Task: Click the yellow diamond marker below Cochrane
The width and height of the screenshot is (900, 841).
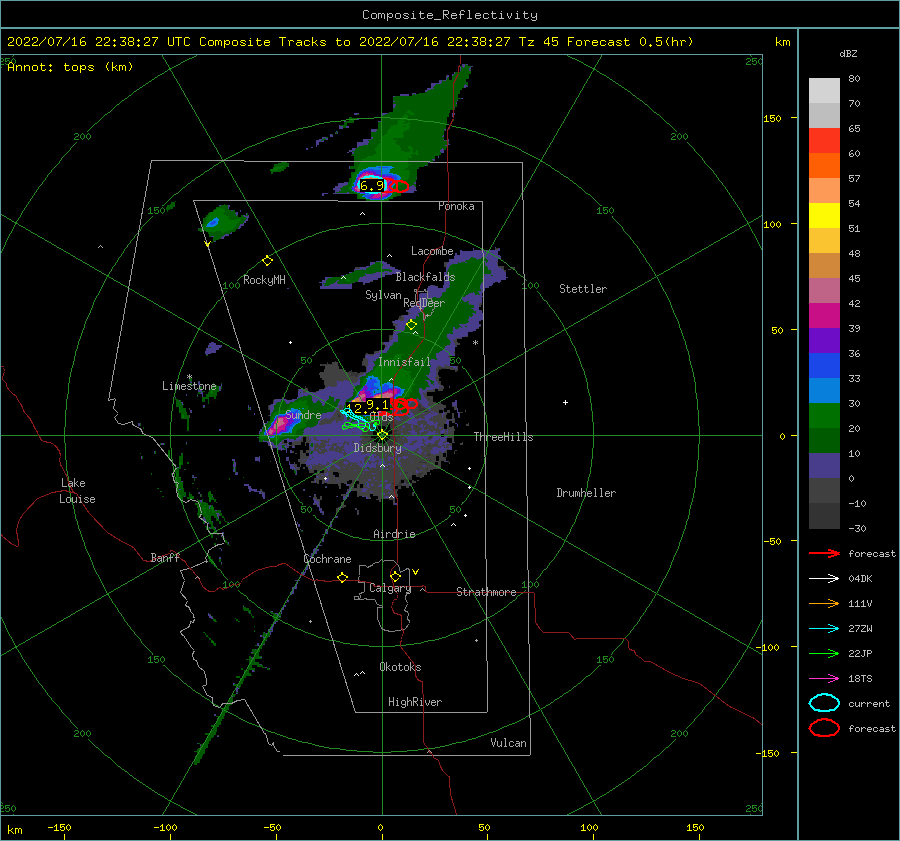Action: (x=343, y=578)
